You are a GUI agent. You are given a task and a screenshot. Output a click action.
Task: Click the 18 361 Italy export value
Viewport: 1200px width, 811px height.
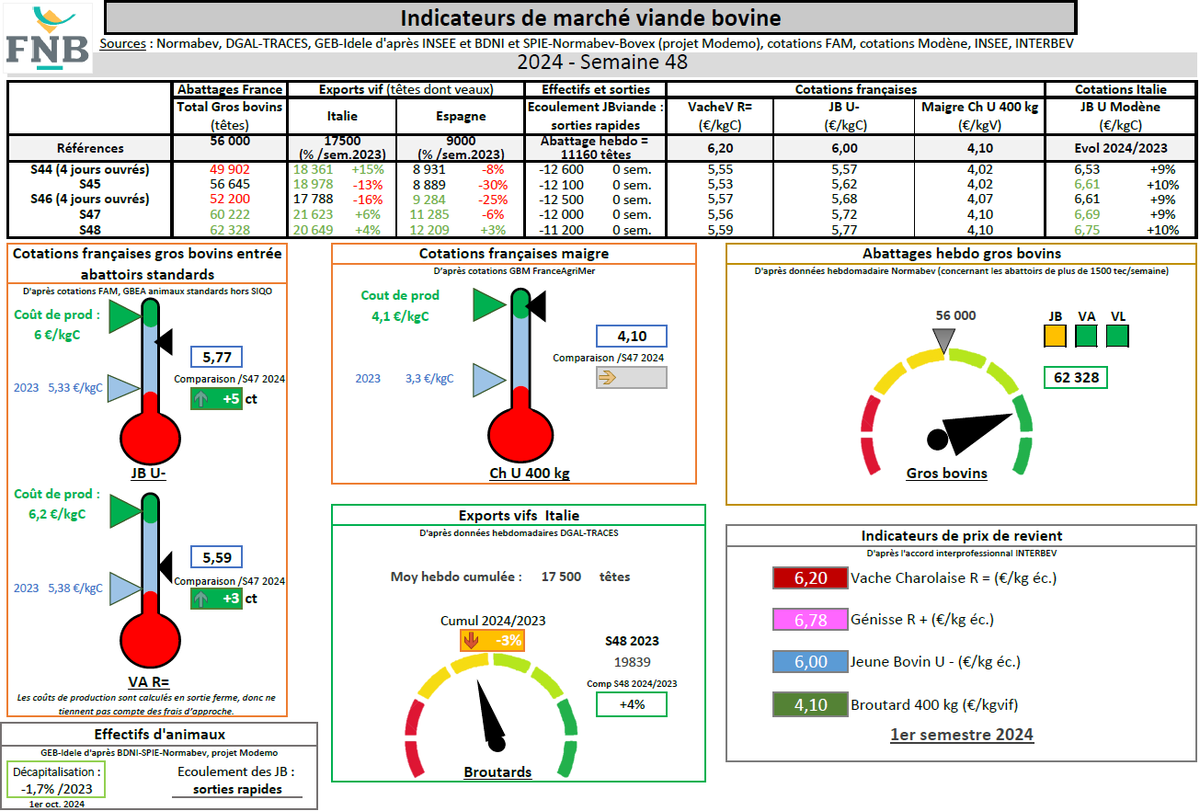click(x=313, y=170)
